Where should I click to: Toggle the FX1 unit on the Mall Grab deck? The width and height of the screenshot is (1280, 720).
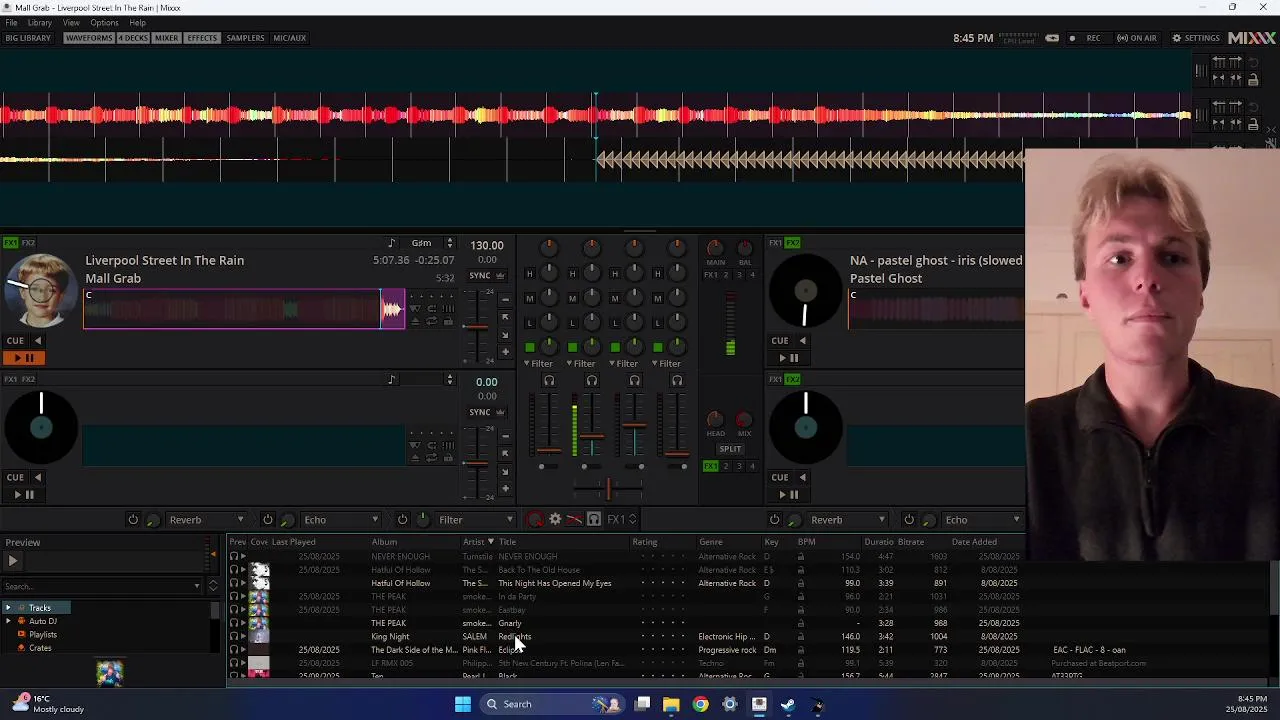click(x=10, y=243)
